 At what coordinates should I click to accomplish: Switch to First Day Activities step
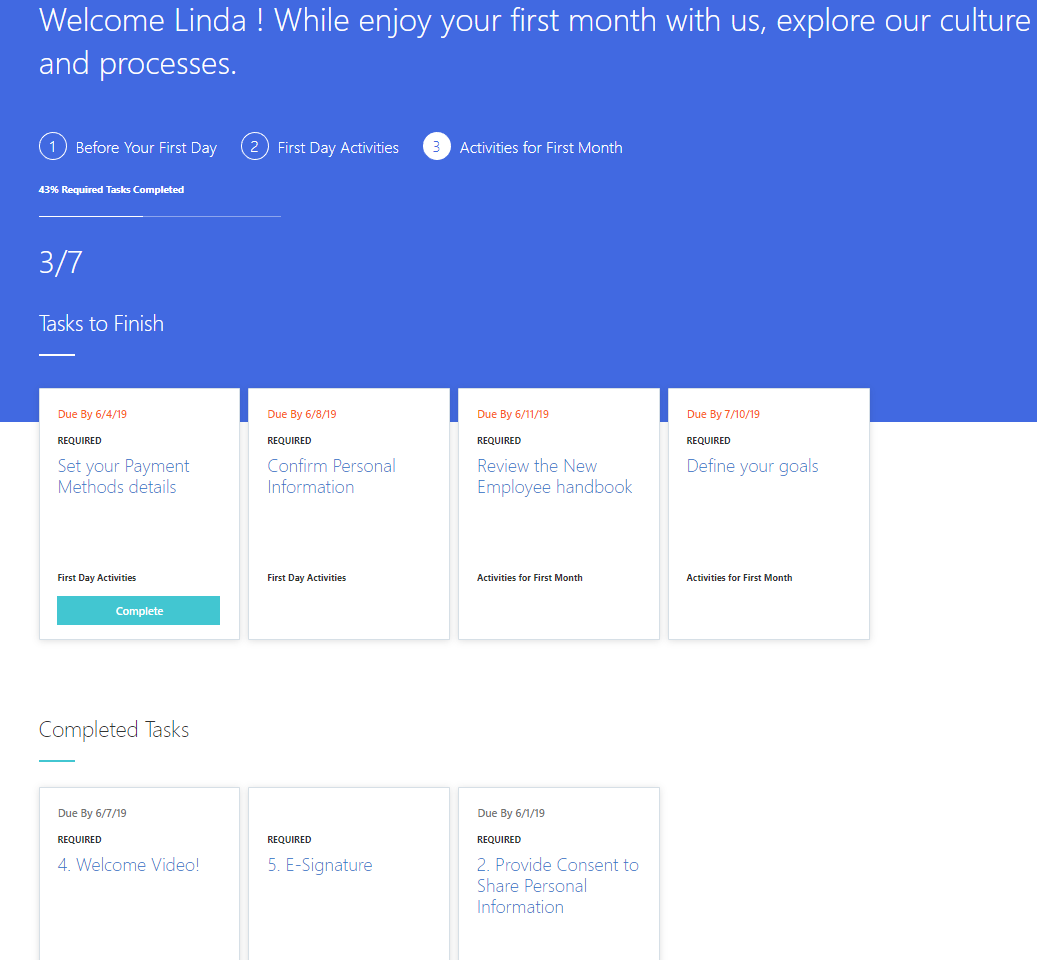pos(338,148)
